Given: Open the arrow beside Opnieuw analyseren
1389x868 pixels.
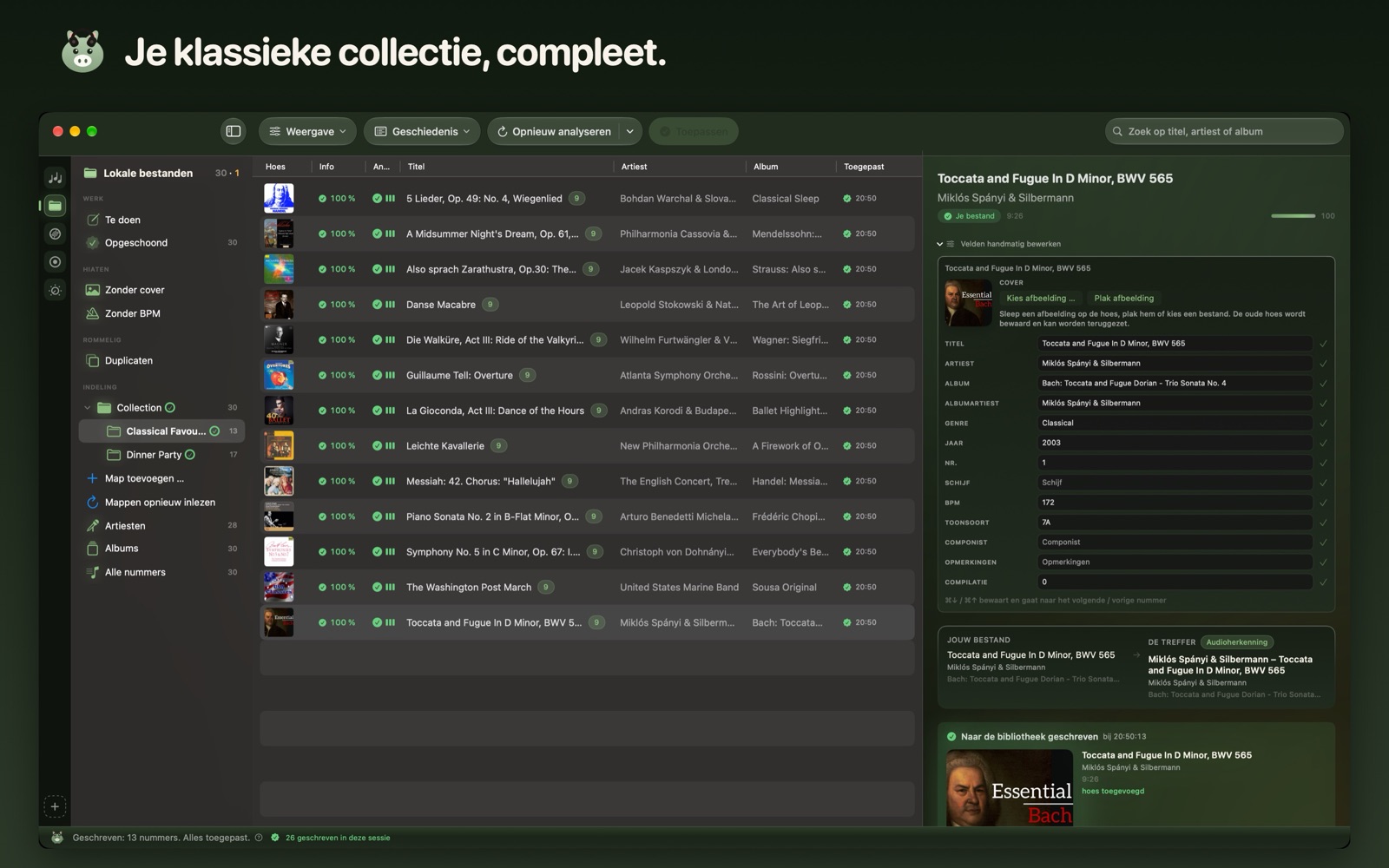Looking at the screenshot, I should point(630,131).
